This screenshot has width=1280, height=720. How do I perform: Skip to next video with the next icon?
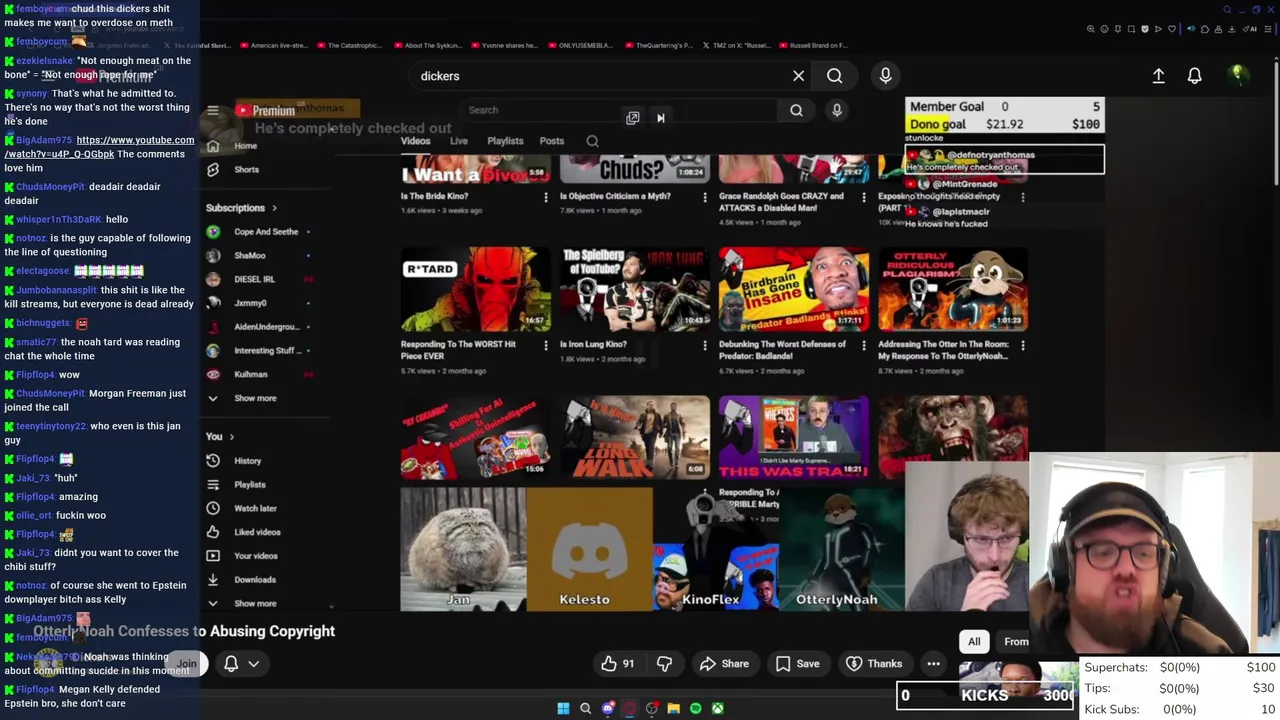[660, 118]
